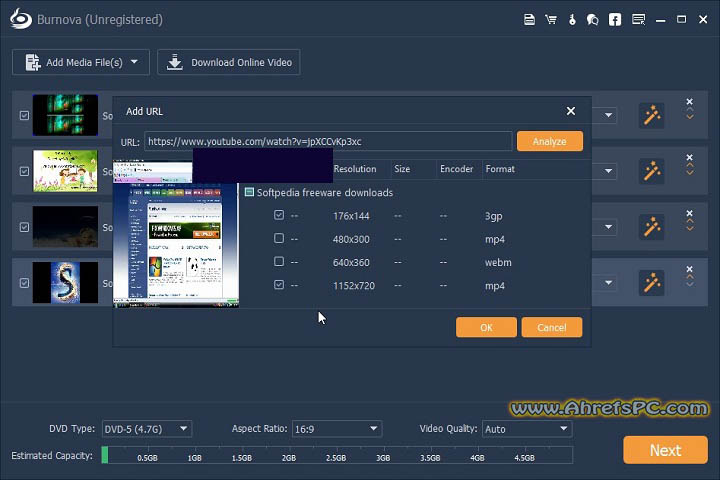Click the Size column header
The image size is (720, 480).
[402, 169]
